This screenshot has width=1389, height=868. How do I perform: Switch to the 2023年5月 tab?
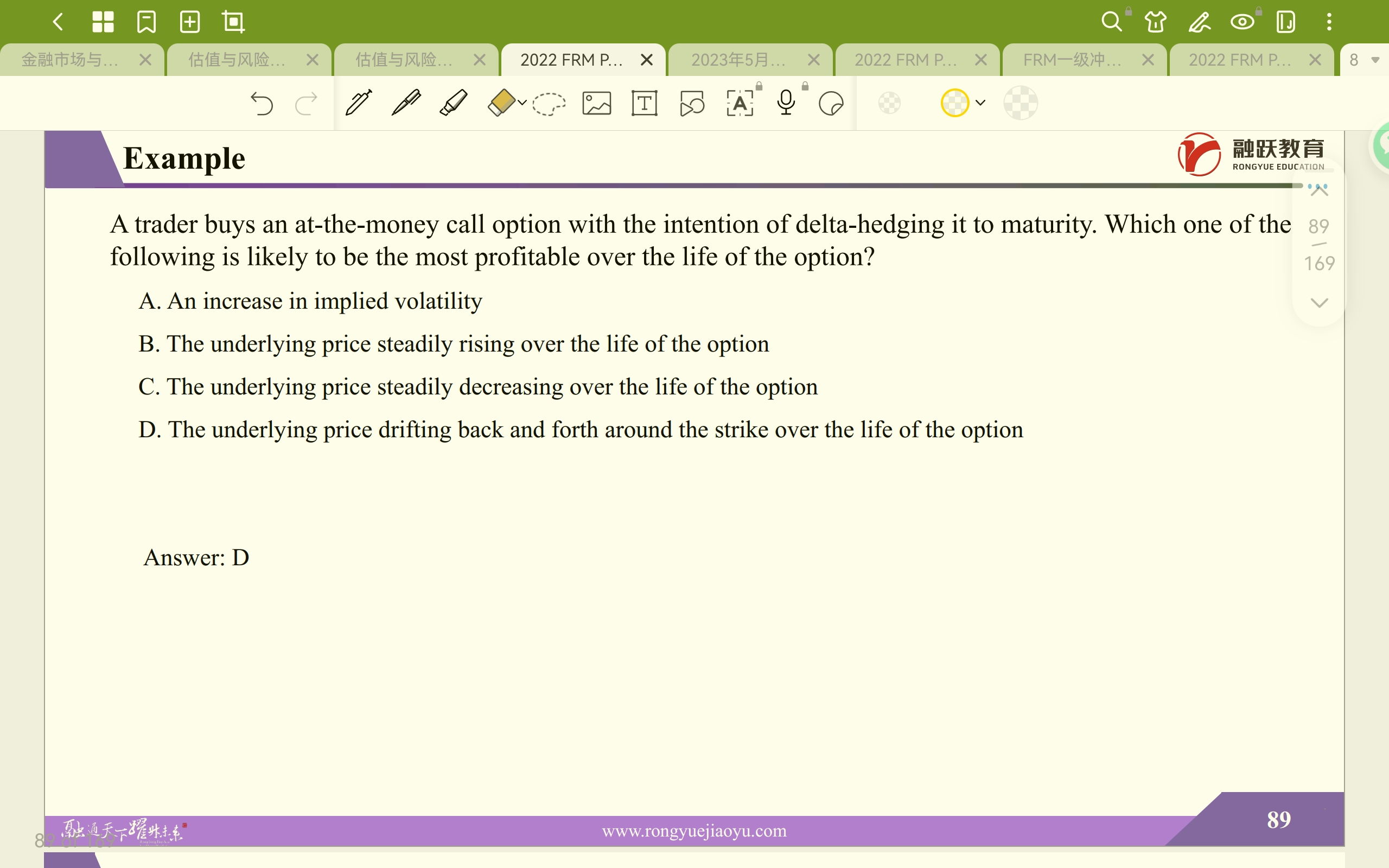[x=737, y=60]
